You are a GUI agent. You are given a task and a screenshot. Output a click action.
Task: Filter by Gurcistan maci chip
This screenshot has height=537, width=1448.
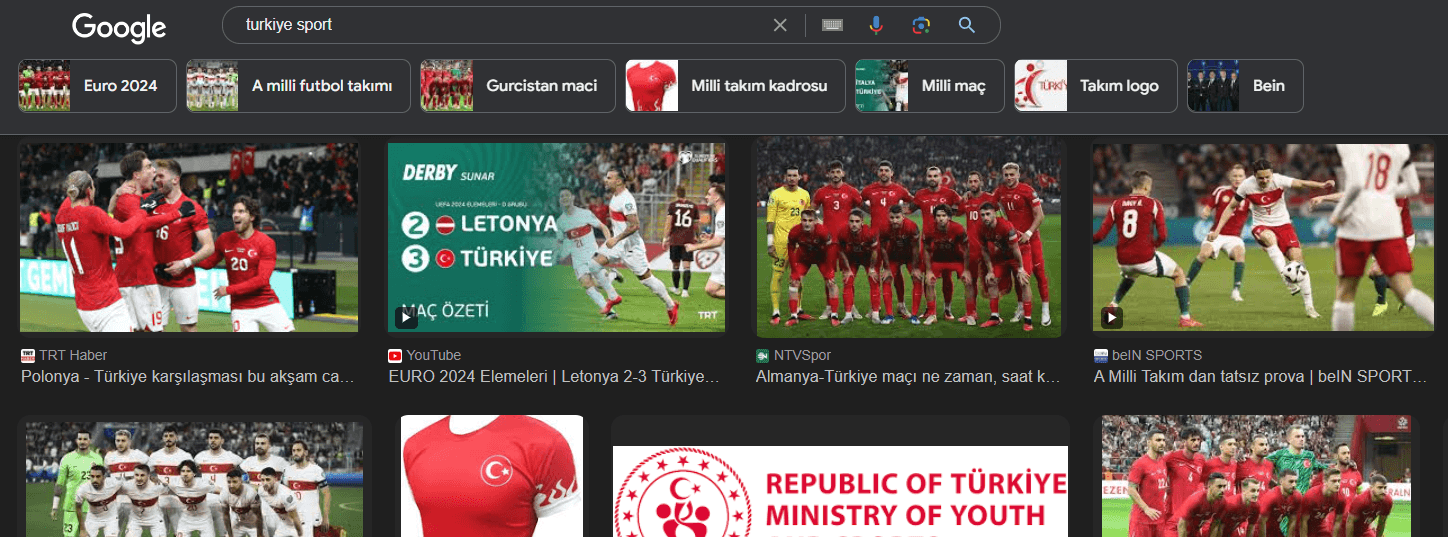[x=517, y=86]
